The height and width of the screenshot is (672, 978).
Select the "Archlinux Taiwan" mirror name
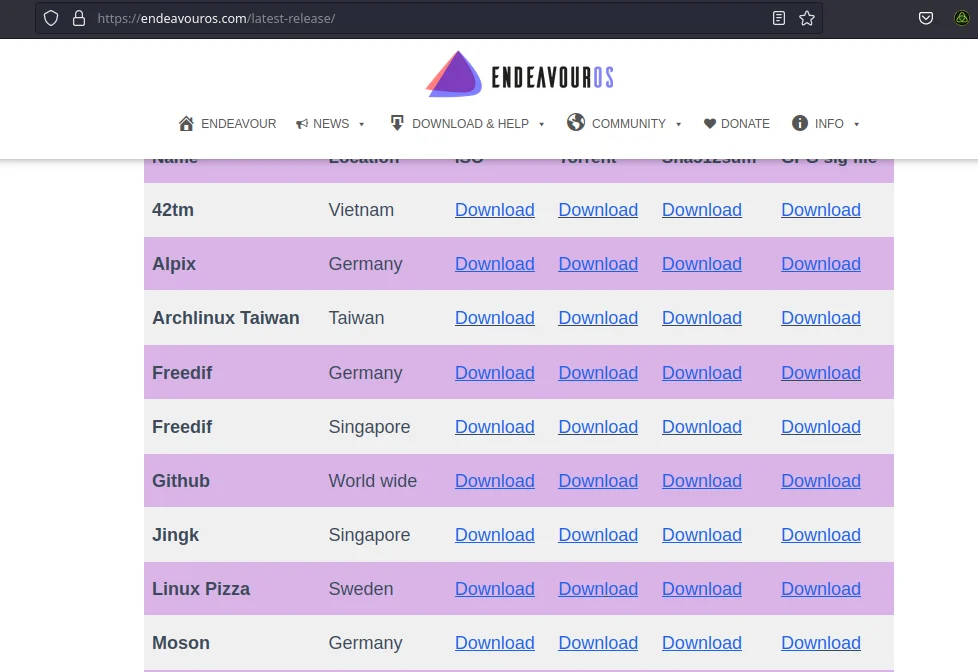coord(226,318)
